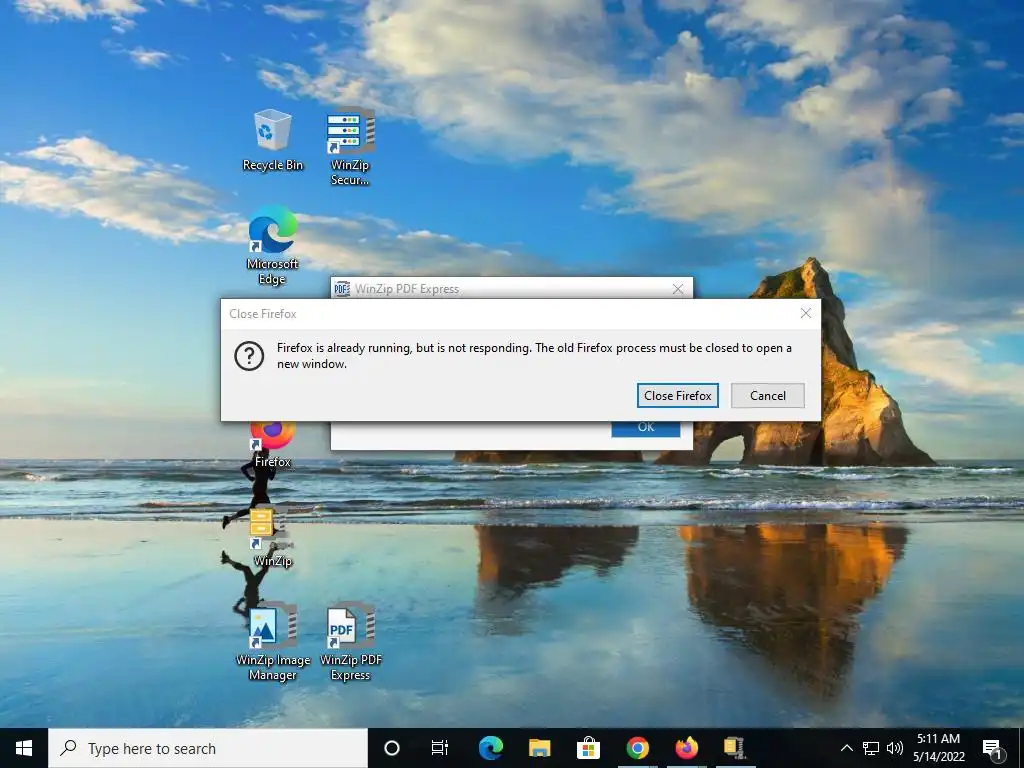The image size is (1024, 768).
Task: Launch Microsoft Edge from the taskbar
Action: (x=490, y=748)
